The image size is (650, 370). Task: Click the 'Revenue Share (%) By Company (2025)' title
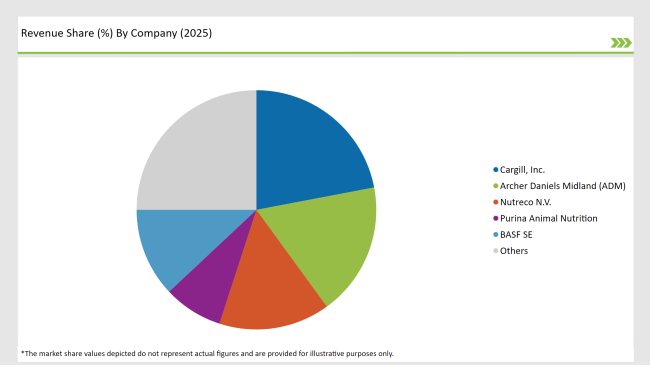click(116, 33)
